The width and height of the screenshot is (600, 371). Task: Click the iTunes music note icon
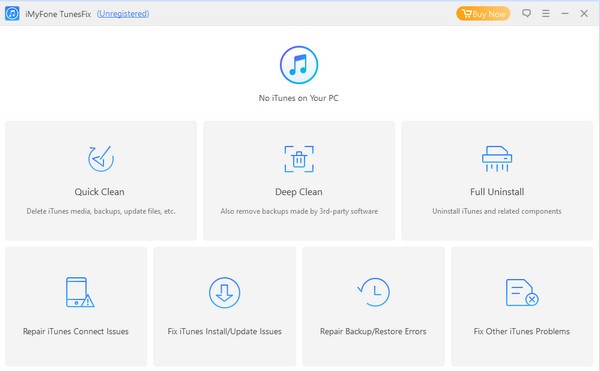299,65
